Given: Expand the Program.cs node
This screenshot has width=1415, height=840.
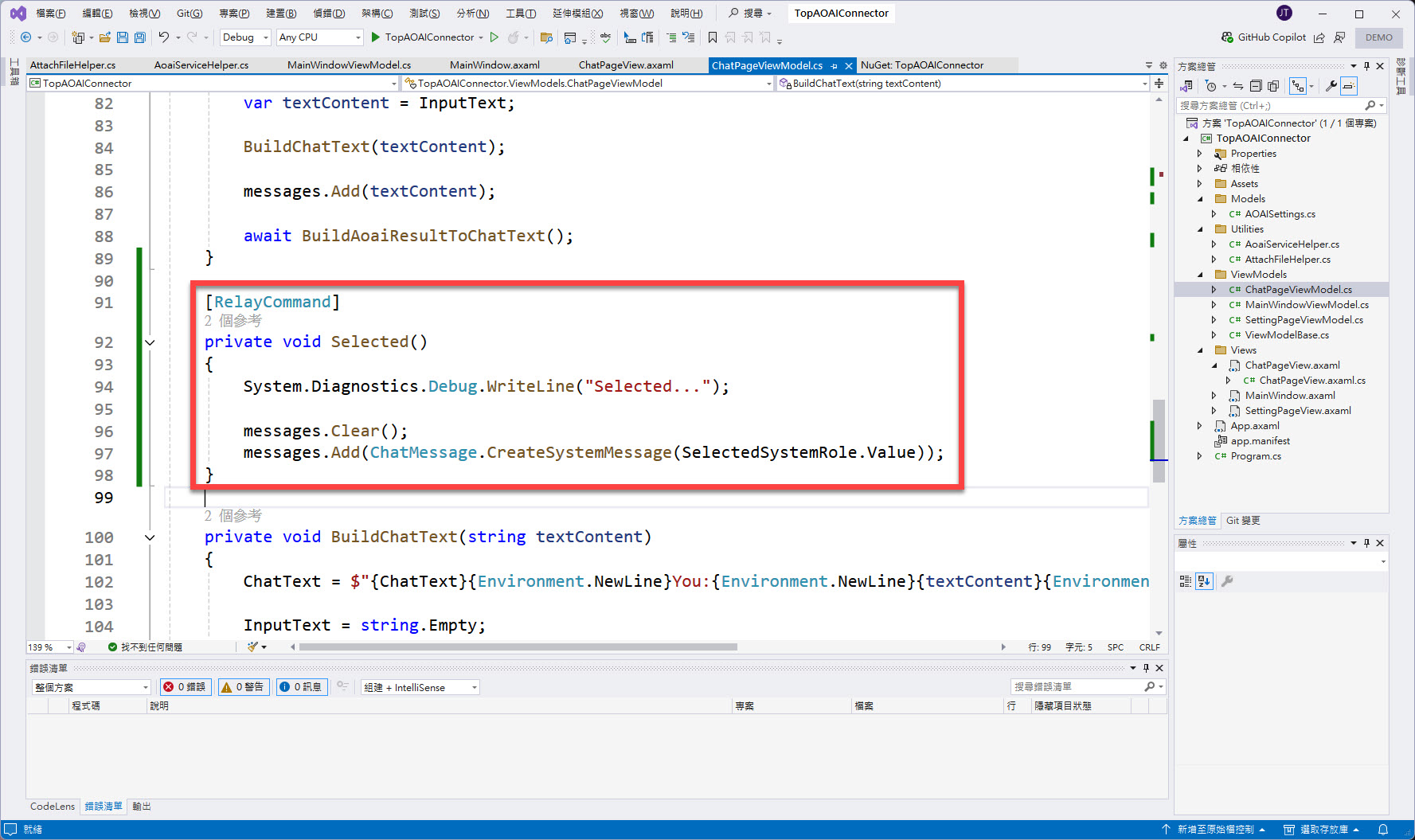Looking at the screenshot, I should [1200, 456].
